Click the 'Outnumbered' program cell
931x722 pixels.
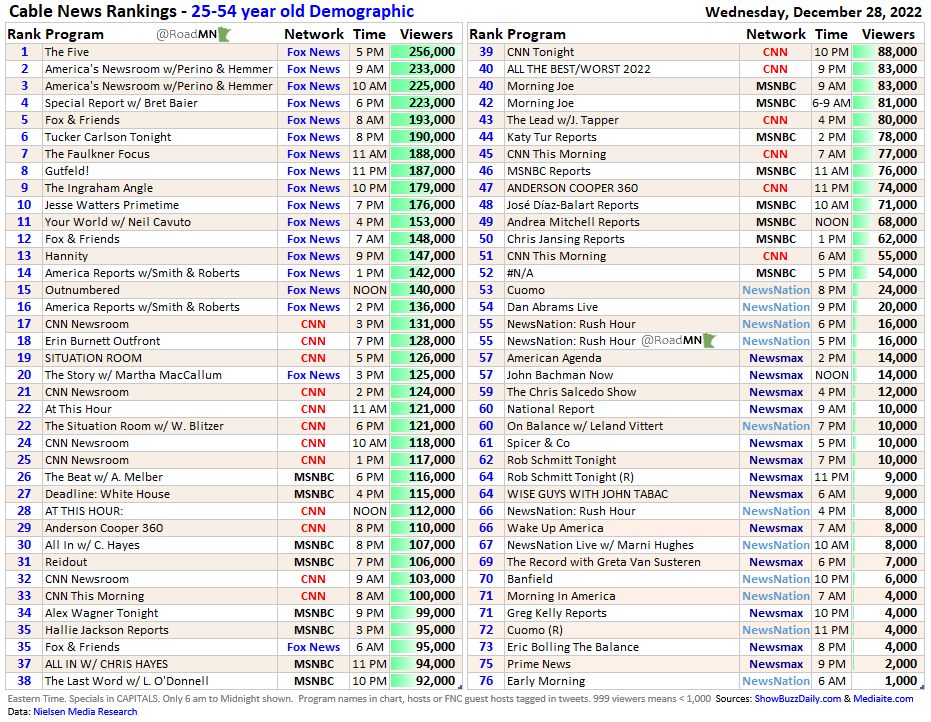[x=160, y=290]
